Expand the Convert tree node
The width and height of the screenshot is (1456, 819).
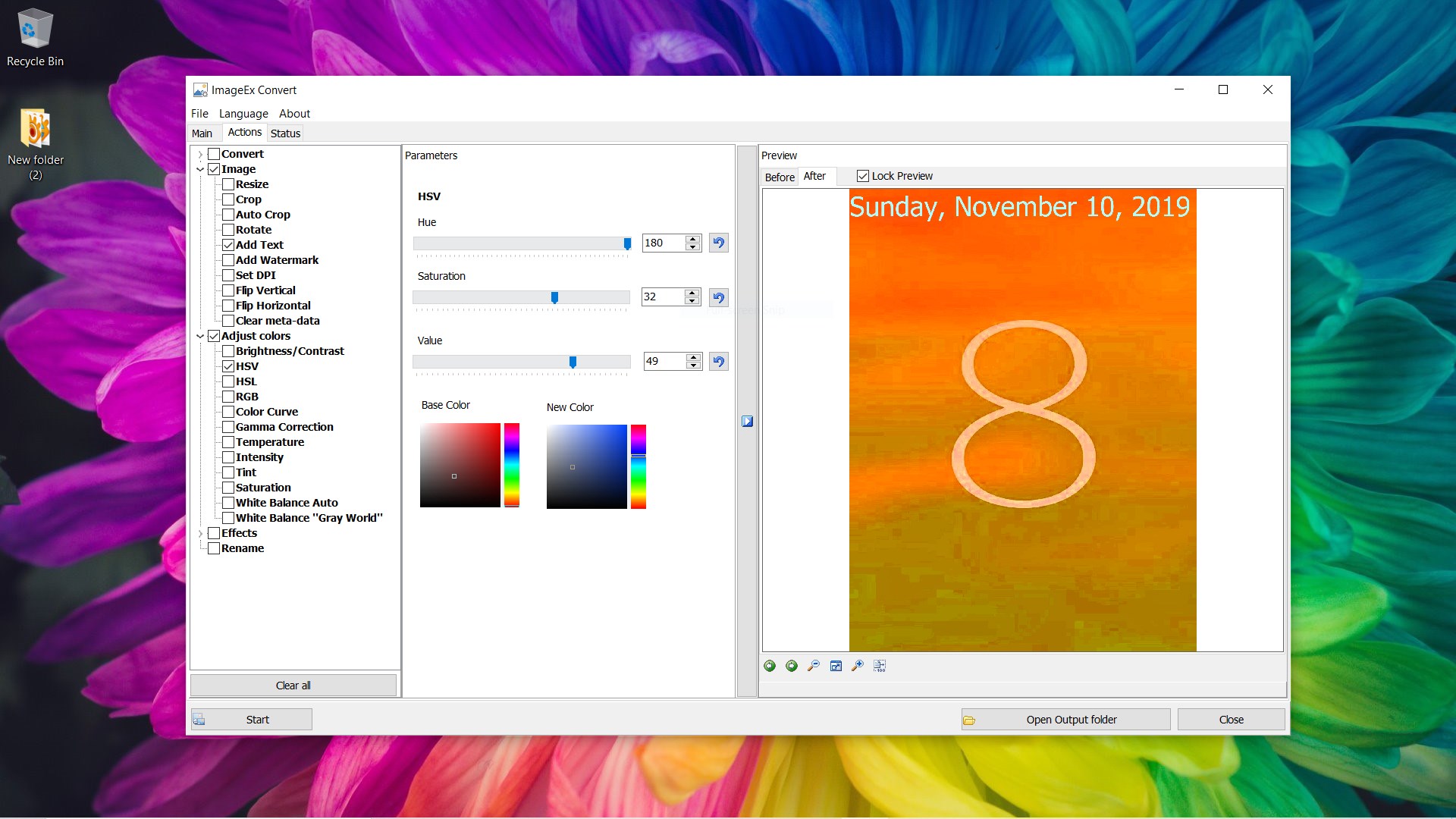point(200,154)
